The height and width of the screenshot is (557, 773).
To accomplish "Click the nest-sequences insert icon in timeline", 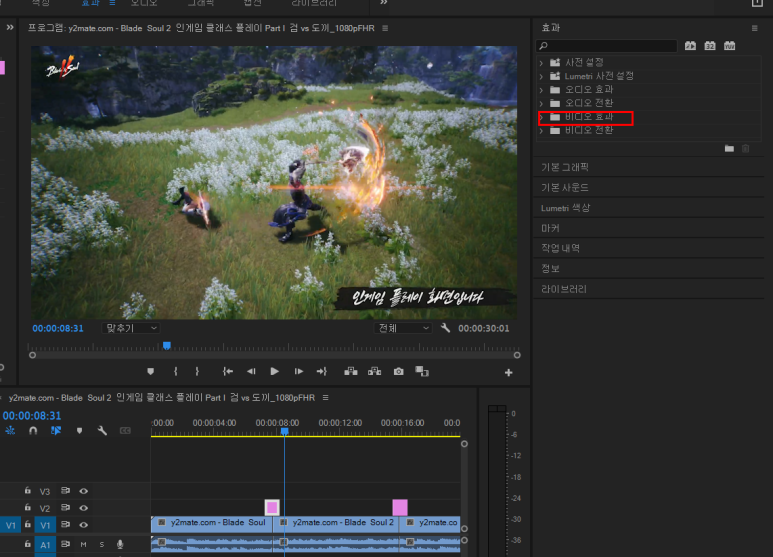I will 10,430.
